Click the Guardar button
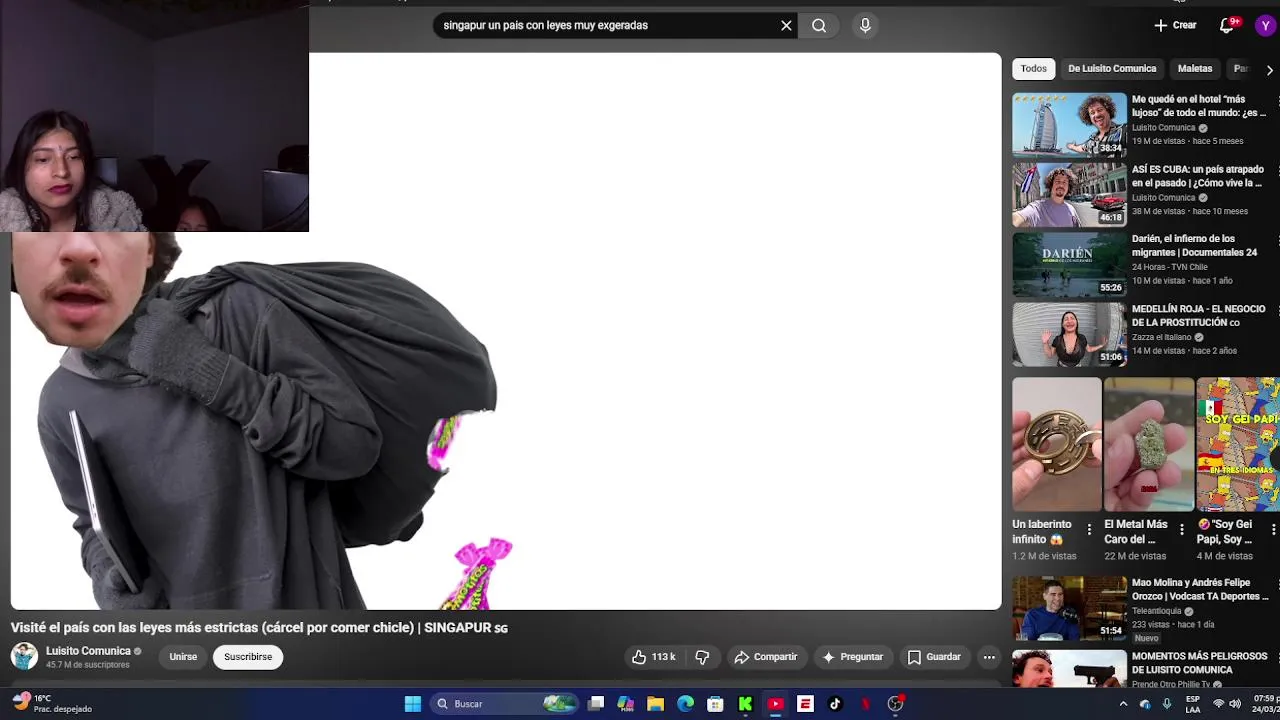Viewport: 1280px width, 720px height. 934,657
